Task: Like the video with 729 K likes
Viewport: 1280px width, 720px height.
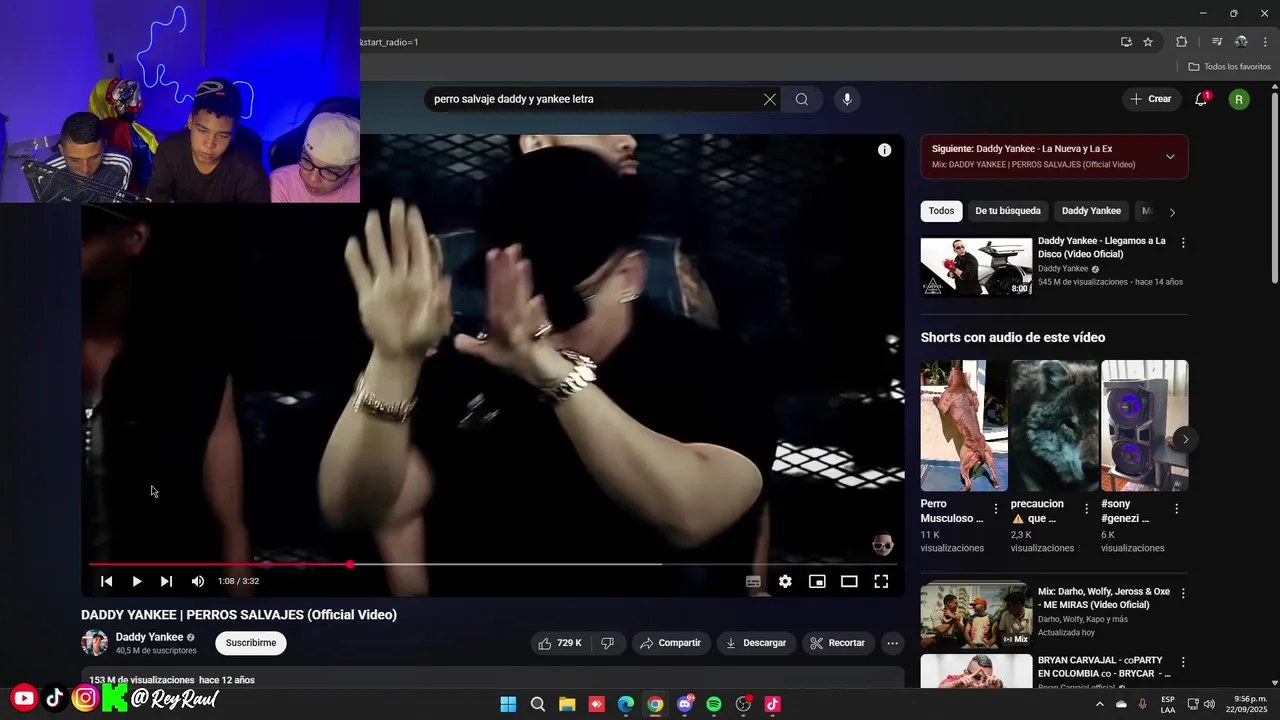Action: click(x=560, y=643)
